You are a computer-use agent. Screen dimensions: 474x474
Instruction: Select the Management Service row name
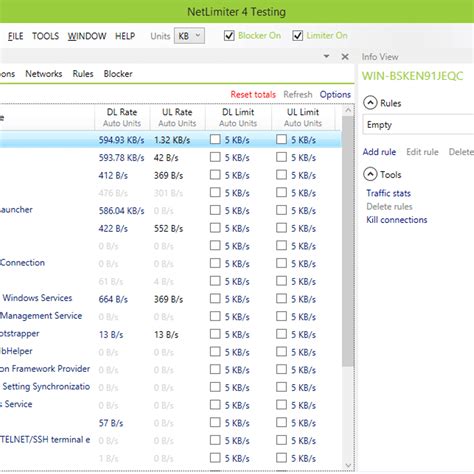tap(41, 316)
